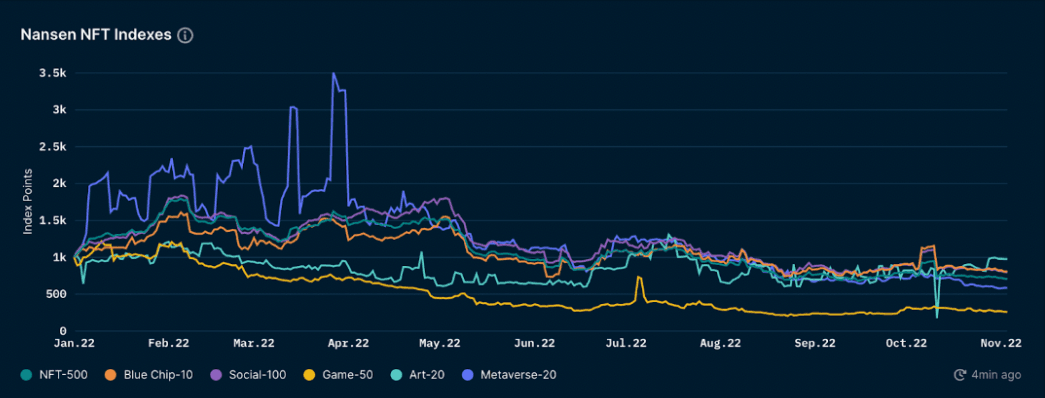
Task: Click the Art-20 sharp dip in October
Action: tap(937, 317)
